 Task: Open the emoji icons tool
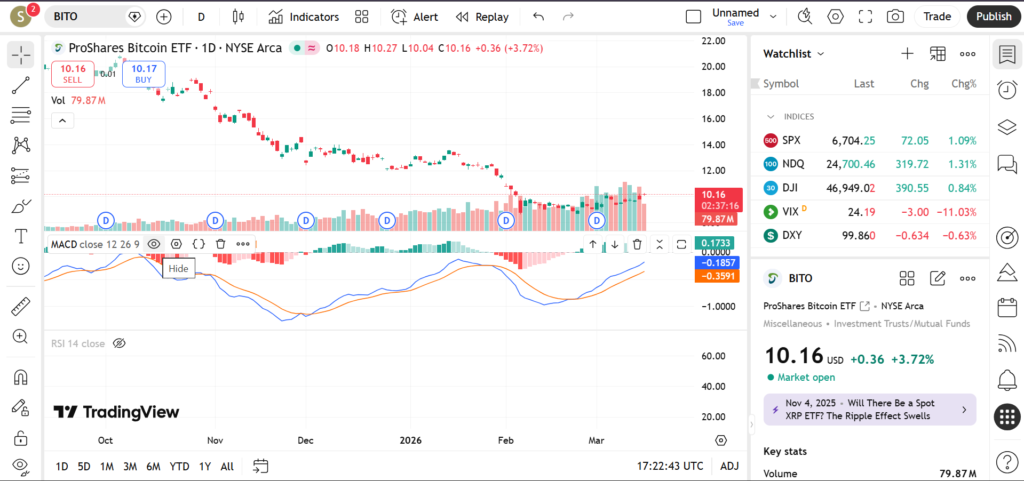pyautogui.click(x=20, y=266)
